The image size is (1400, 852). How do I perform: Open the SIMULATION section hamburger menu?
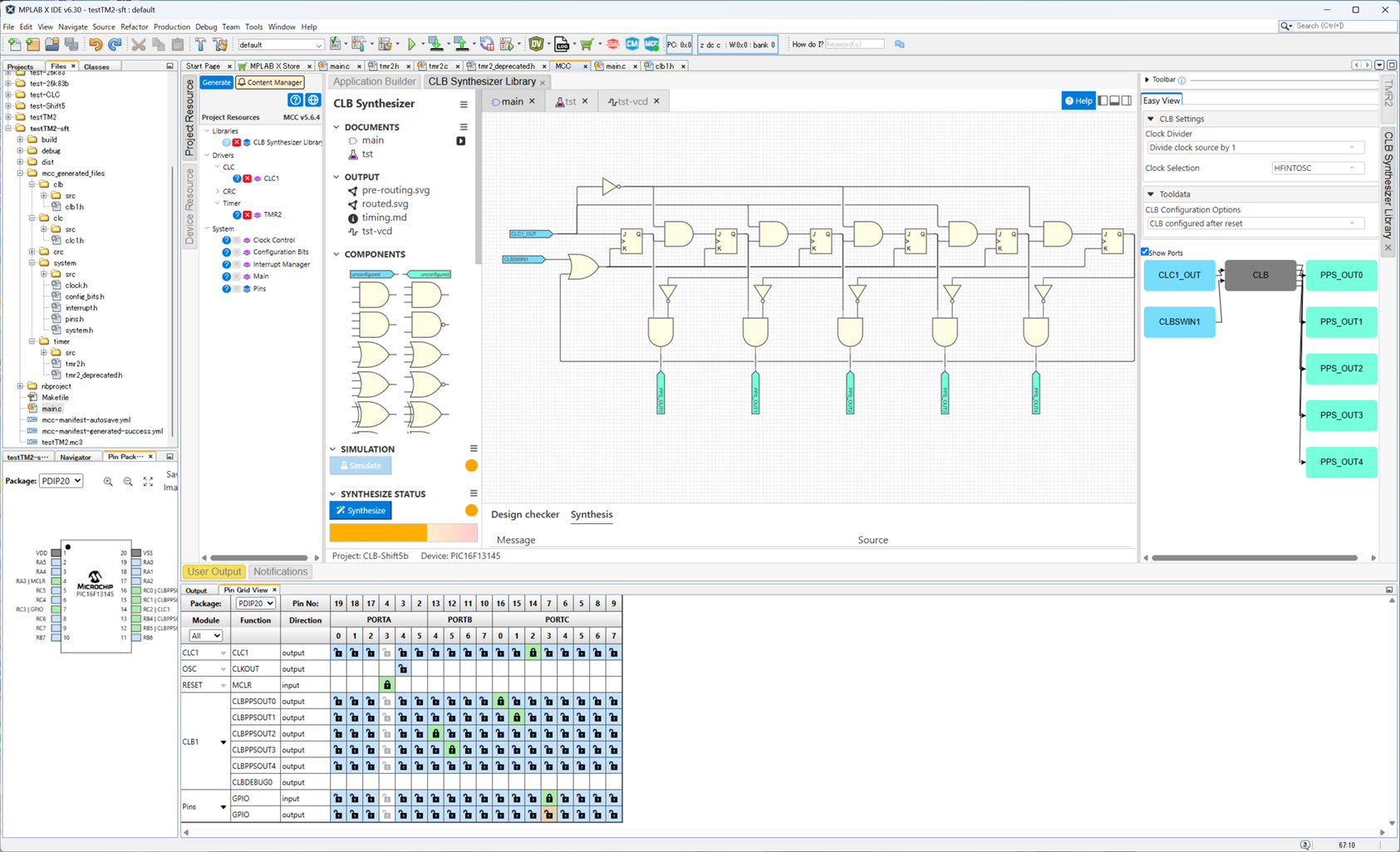pos(474,448)
